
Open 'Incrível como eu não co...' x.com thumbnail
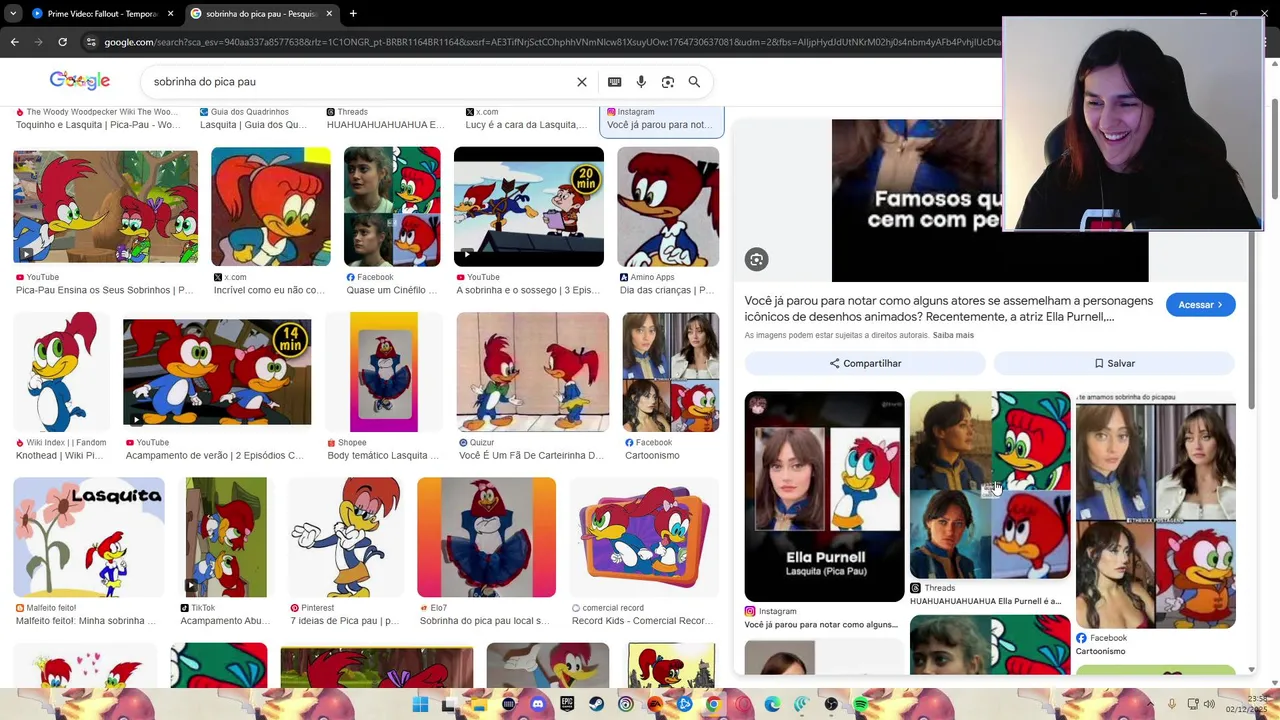point(271,207)
